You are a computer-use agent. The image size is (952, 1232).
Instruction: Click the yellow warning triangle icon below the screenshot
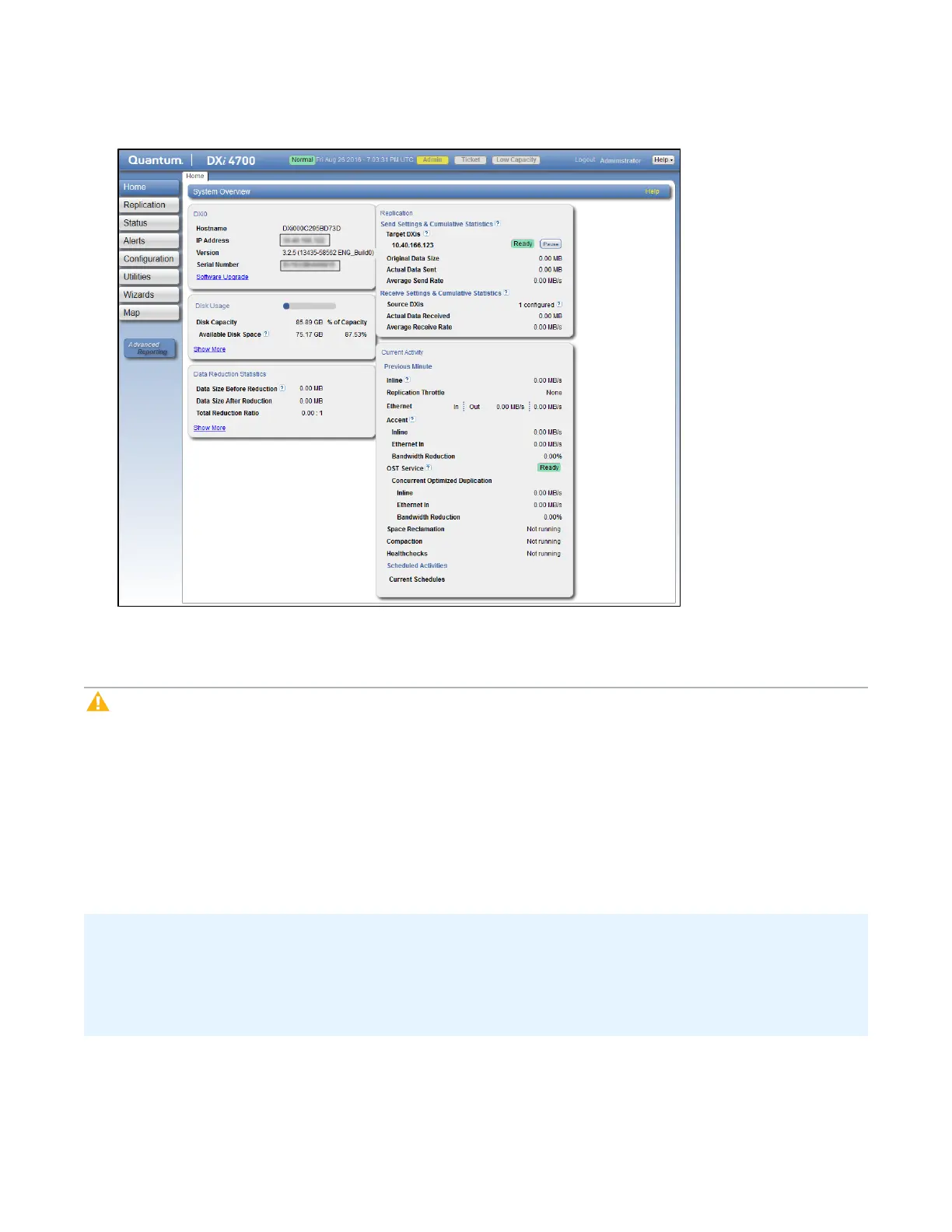[98, 702]
